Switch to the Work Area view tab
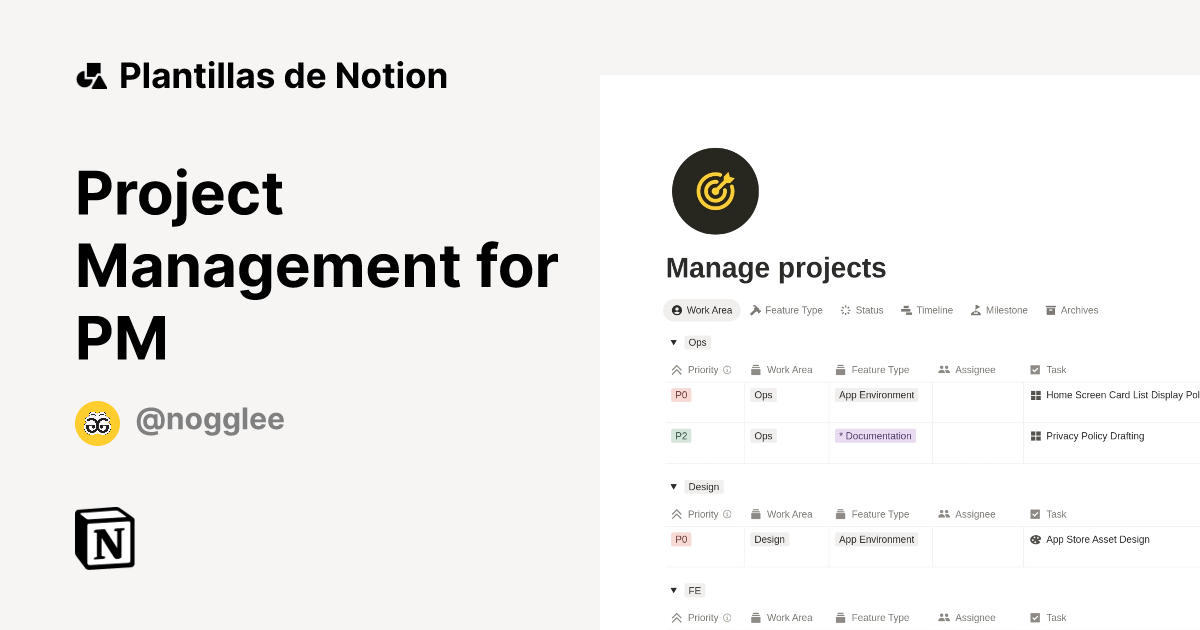The image size is (1200, 630). pos(701,310)
